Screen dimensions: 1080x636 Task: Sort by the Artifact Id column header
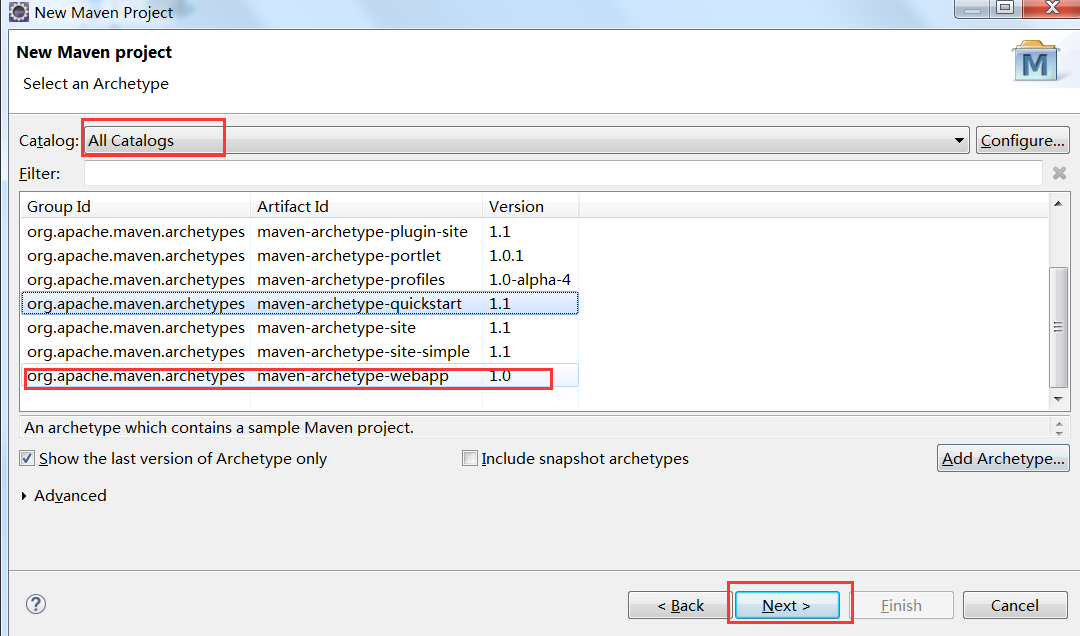click(x=366, y=207)
